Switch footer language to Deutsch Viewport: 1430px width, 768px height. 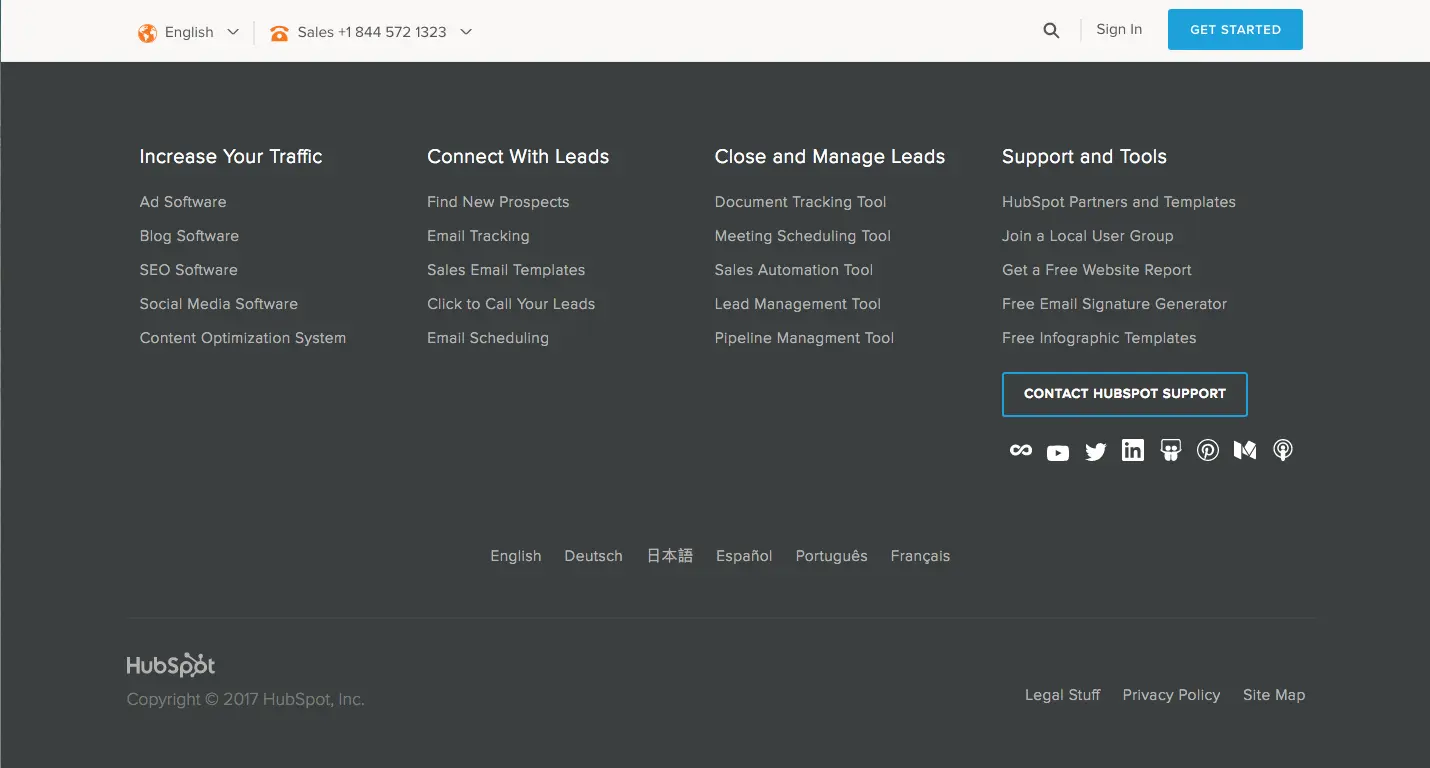click(x=594, y=556)
